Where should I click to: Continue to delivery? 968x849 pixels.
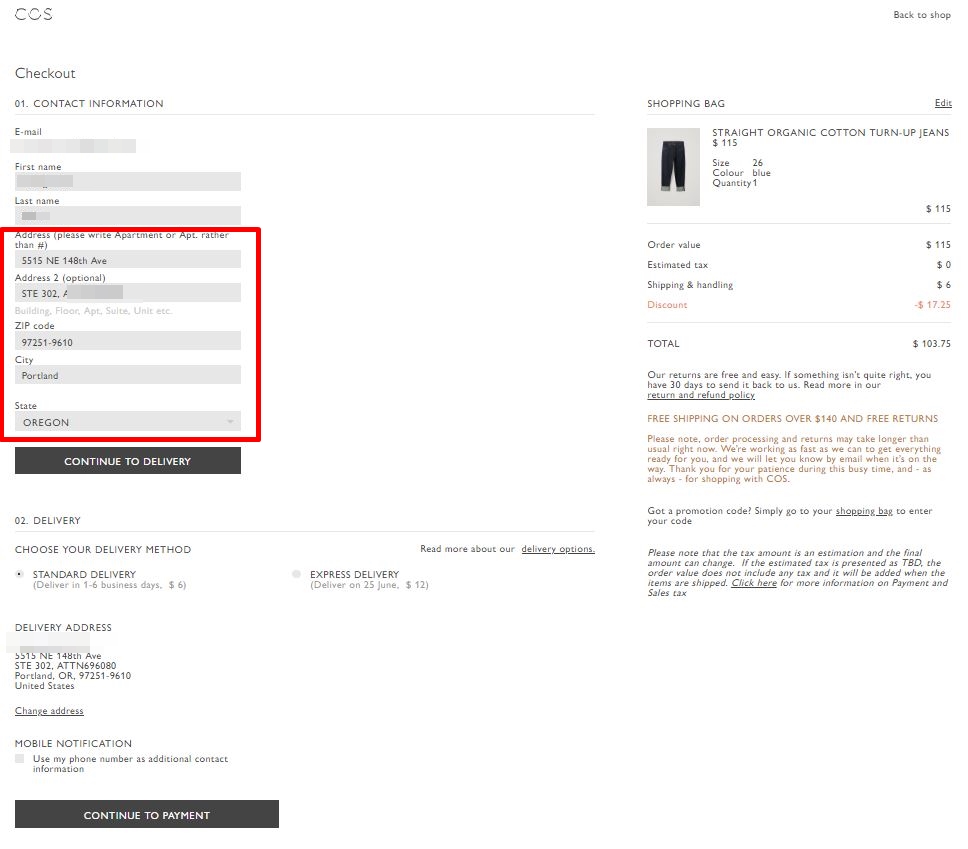(x=128, y=461)
